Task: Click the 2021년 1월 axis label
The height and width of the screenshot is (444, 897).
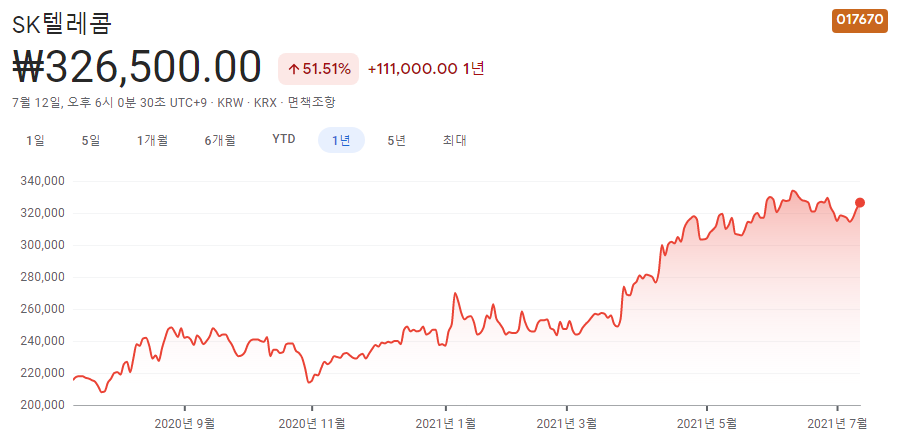Action: coord(446,424)
